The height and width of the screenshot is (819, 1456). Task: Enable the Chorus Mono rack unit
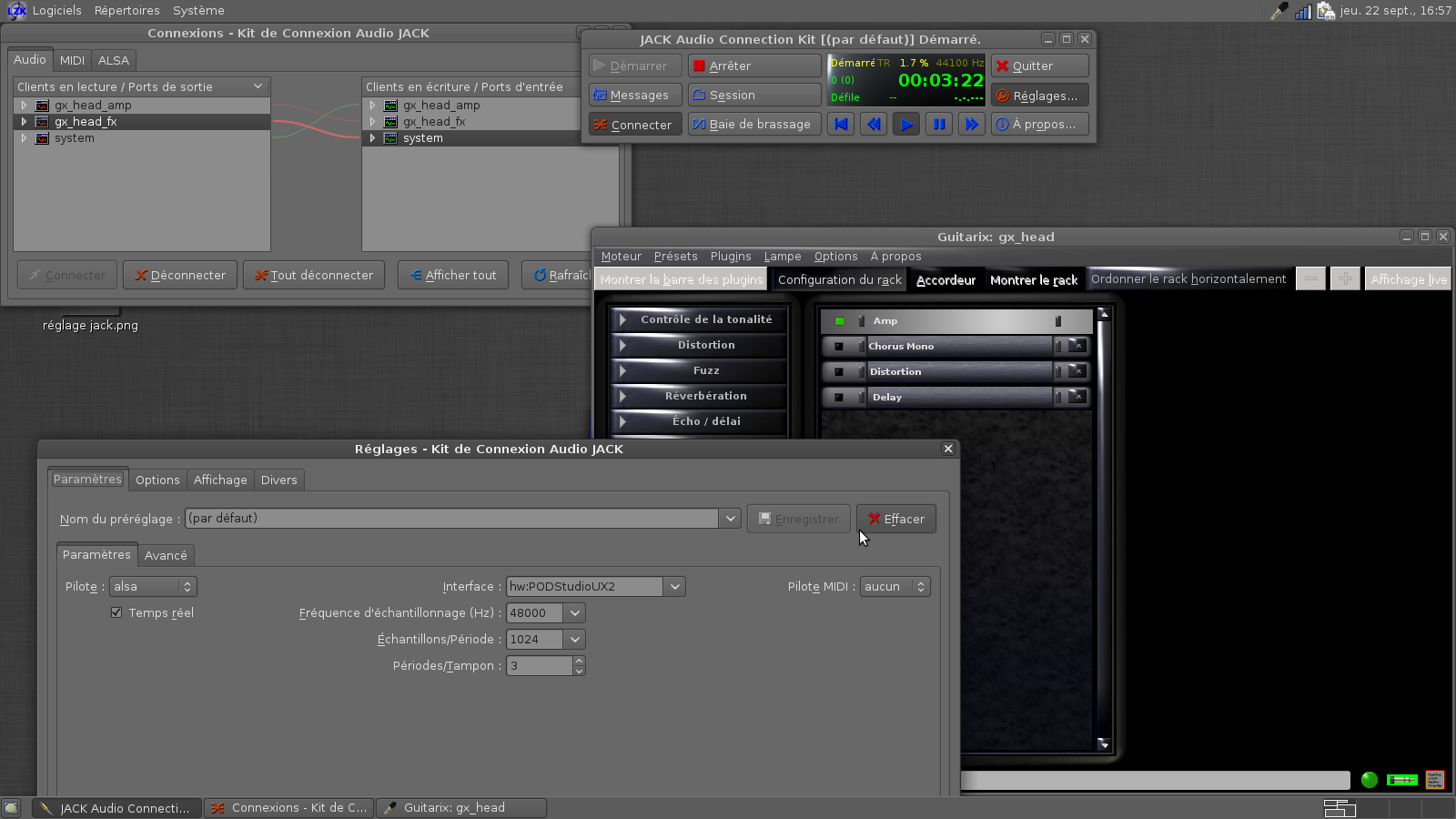[x=839, y=346]
